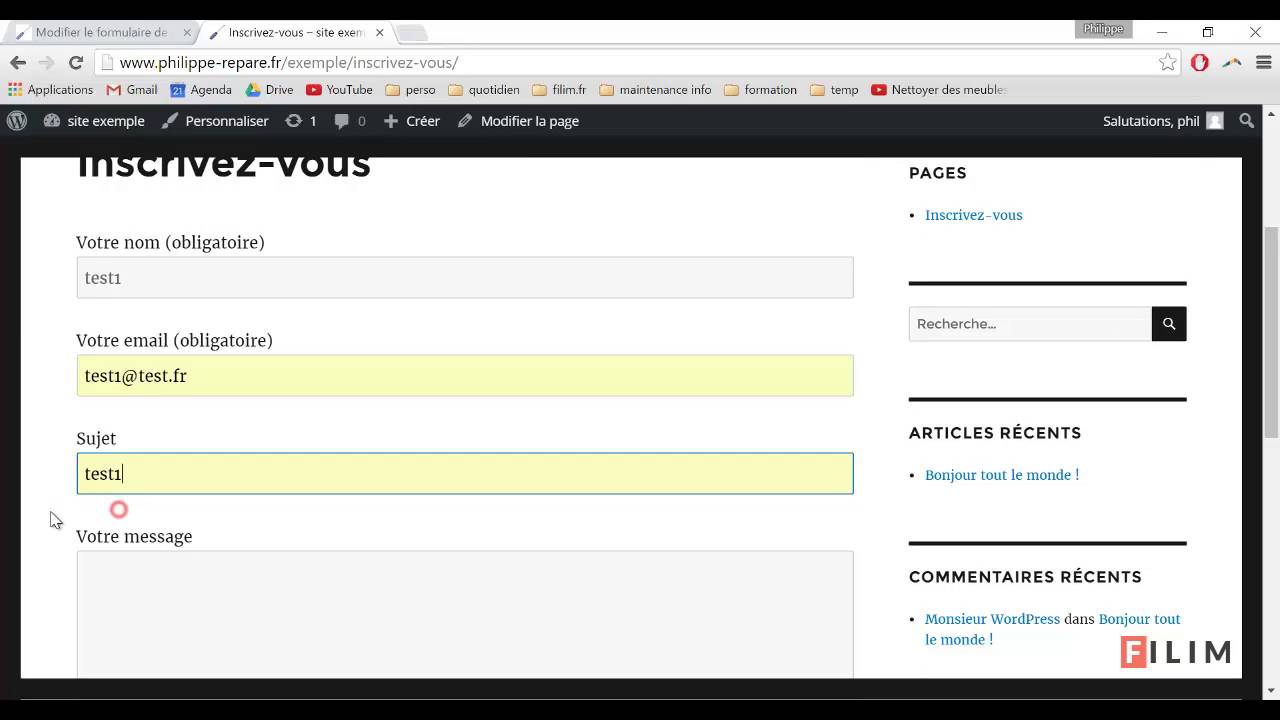Image resolution: width=1280 pixels, height=720 pixels.
Task: Open the filim.fr bookmark folder
Action: point(559,90)
